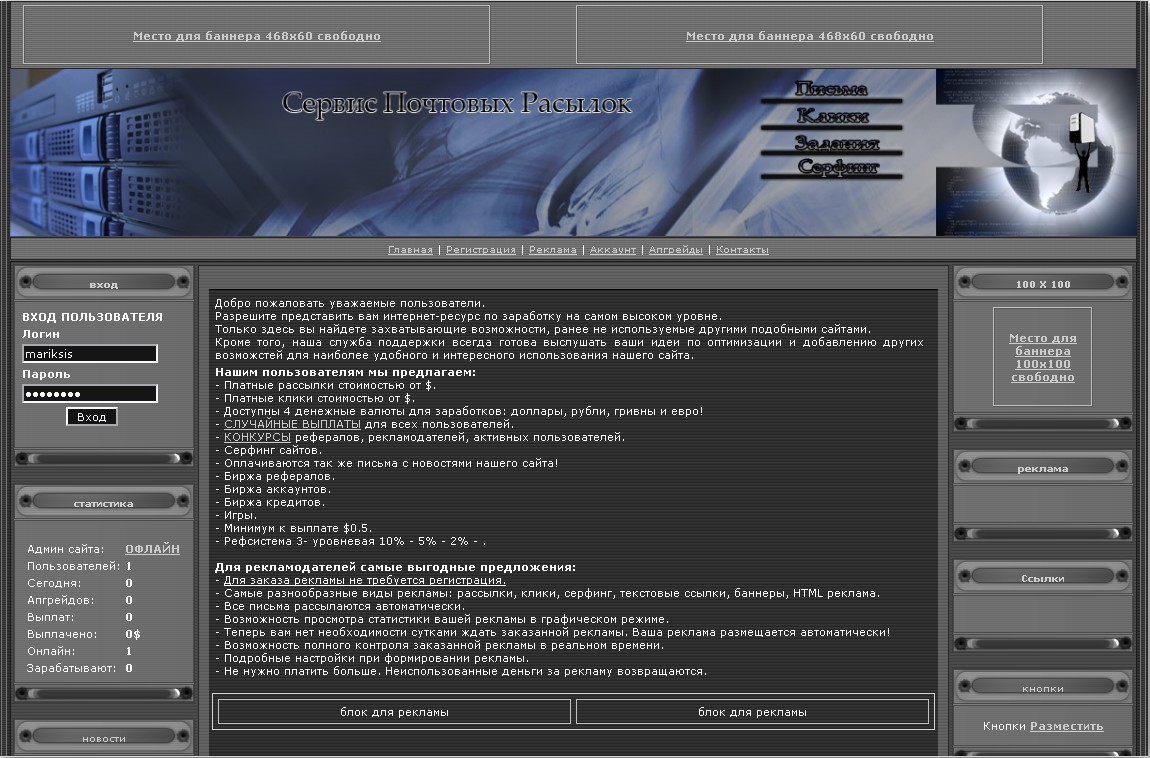The width and height of the screenshot is (1150, 758).
Task: Follow the КОНКУРСЫ link
Action: [257, 437]
